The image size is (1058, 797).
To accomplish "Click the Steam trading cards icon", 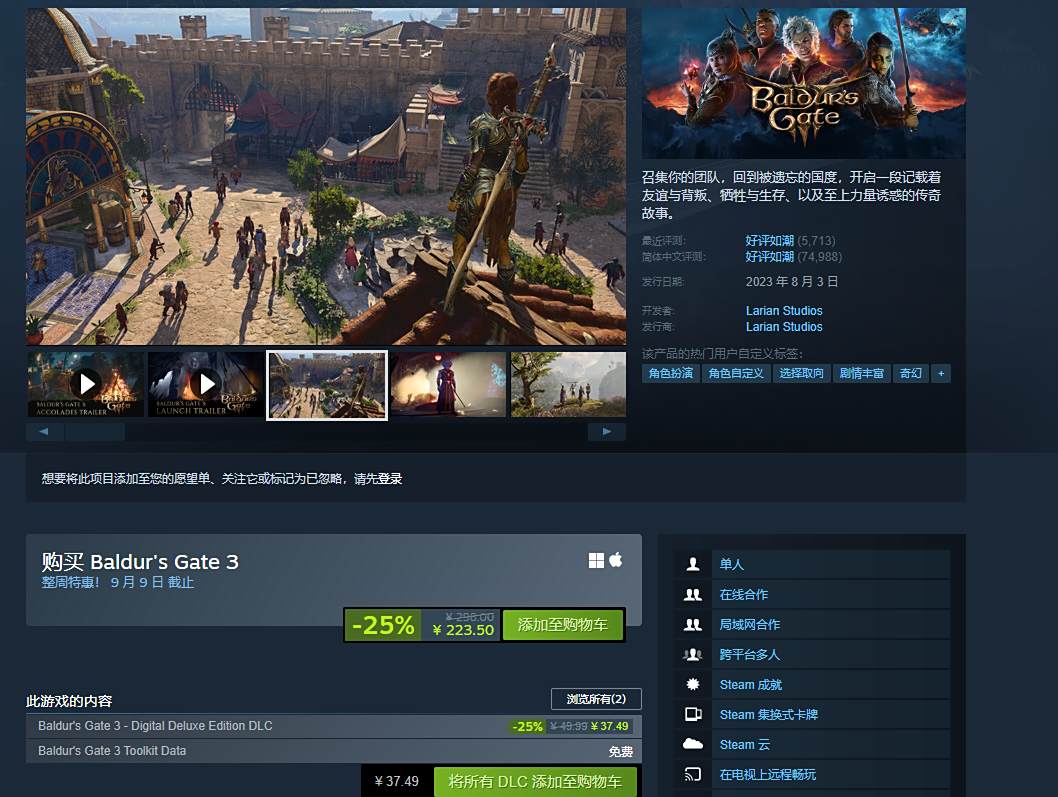I will click(693, 714).
